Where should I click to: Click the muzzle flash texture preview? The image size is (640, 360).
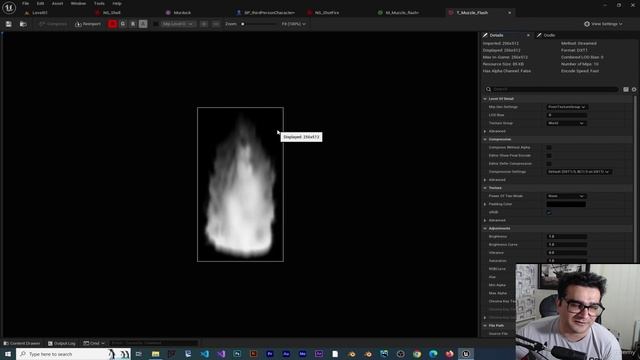[x=240, y=184]
